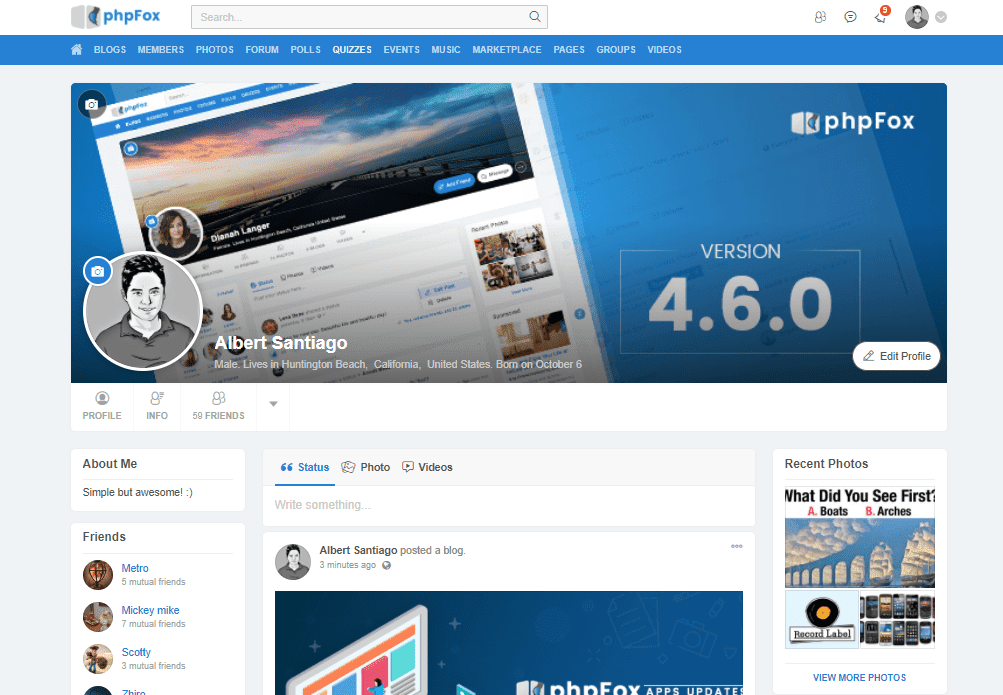The height and width of the screenshot is (695, 1003).
Task: Open the Groups menu item
Action: (616, 50)
